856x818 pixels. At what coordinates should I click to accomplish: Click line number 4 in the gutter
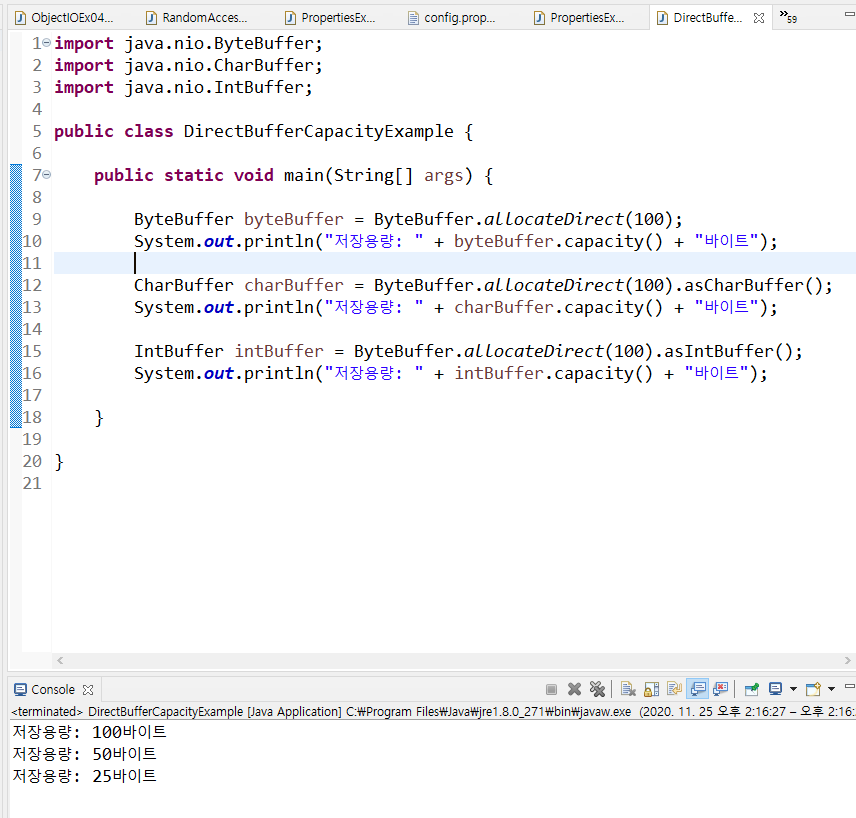[37, 109]
